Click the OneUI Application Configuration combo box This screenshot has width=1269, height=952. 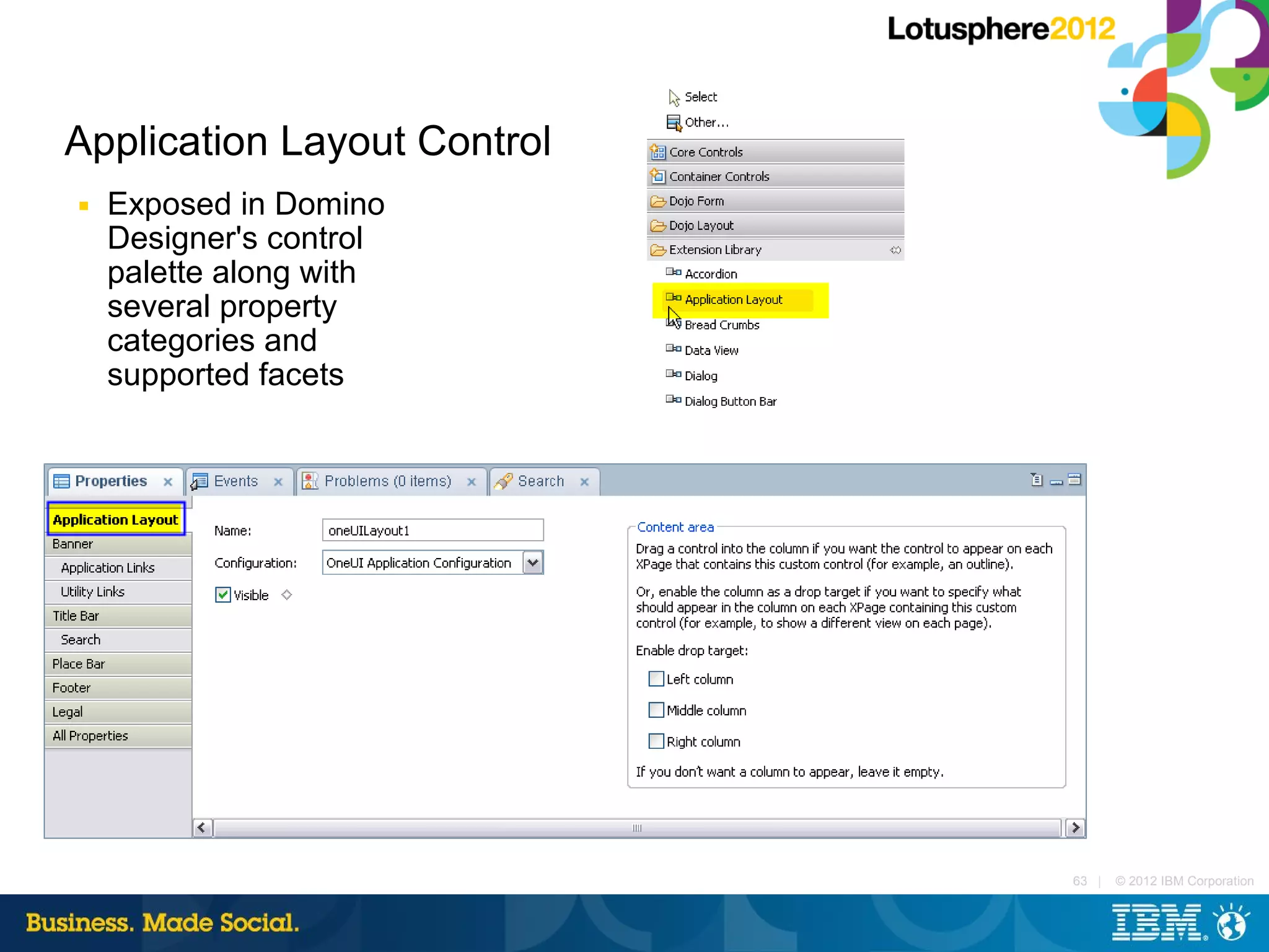coord(433,563)
